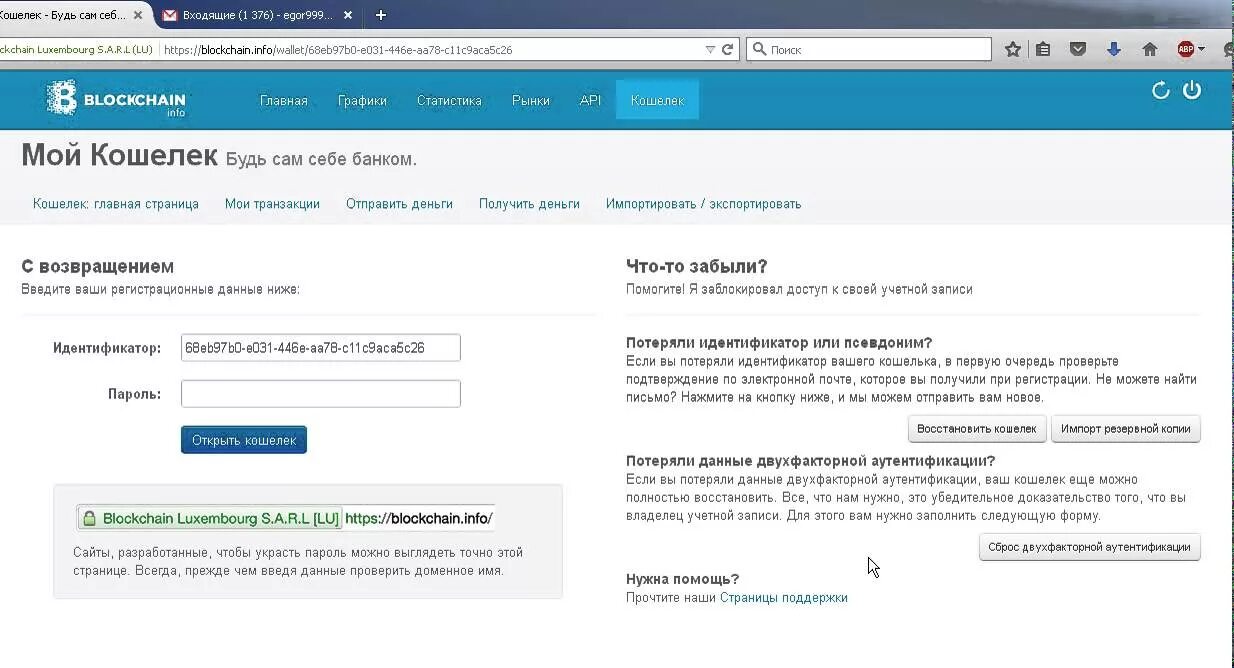
Task: Open Главная in site navigation
Action: [x=284, y=100]
